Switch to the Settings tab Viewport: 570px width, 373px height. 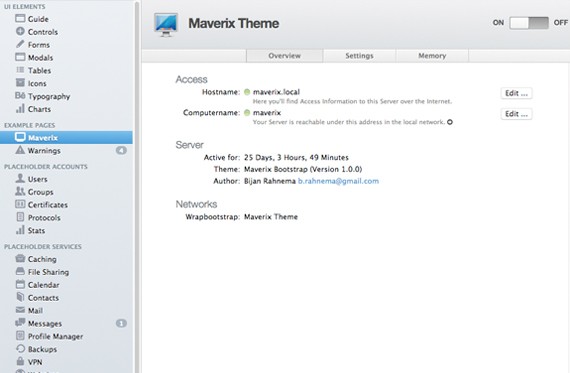pyautogui.click(x=359, y=56)
